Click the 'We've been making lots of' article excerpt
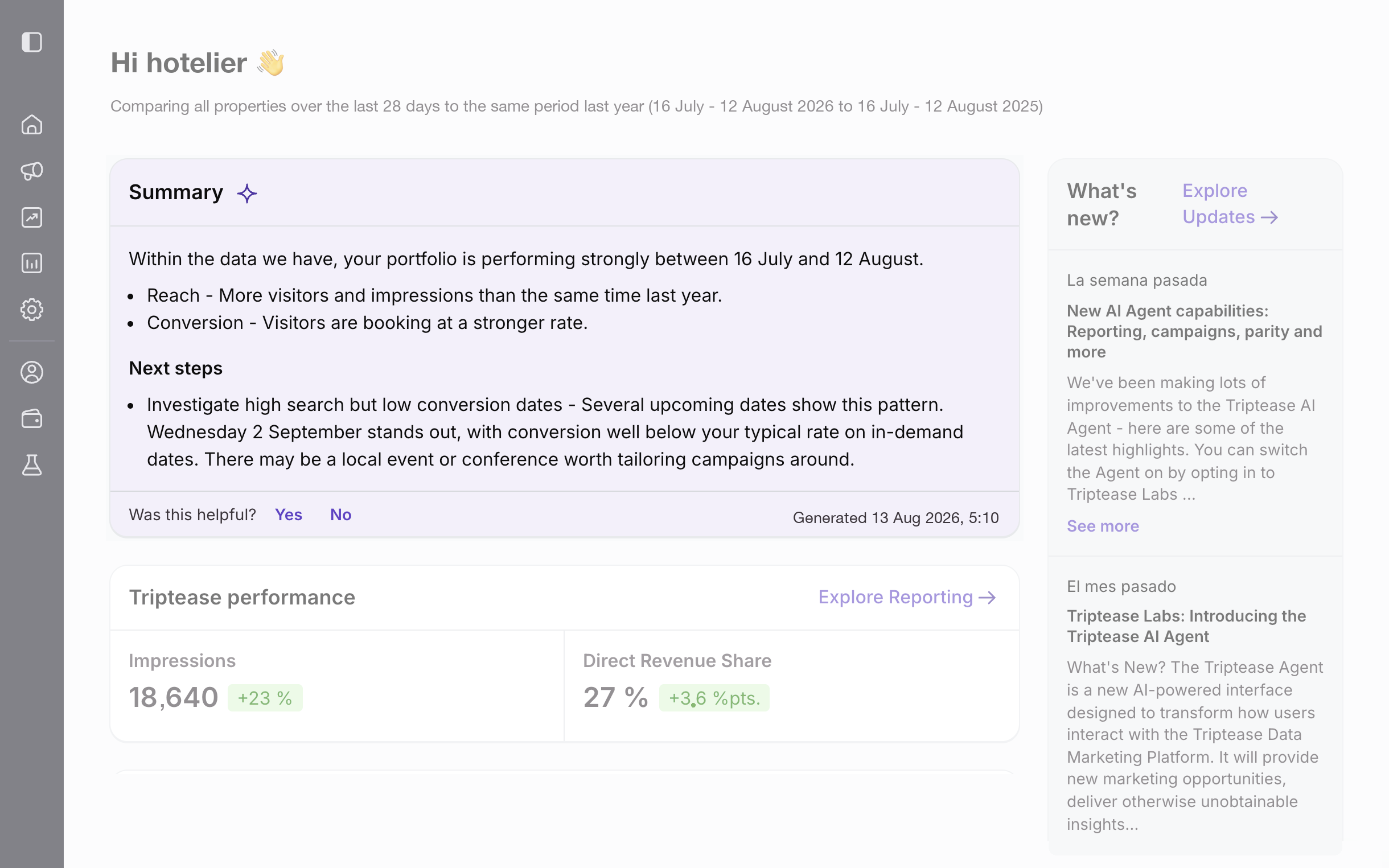The width and height of the screenshot is (1389, 868). (1191, 438)
